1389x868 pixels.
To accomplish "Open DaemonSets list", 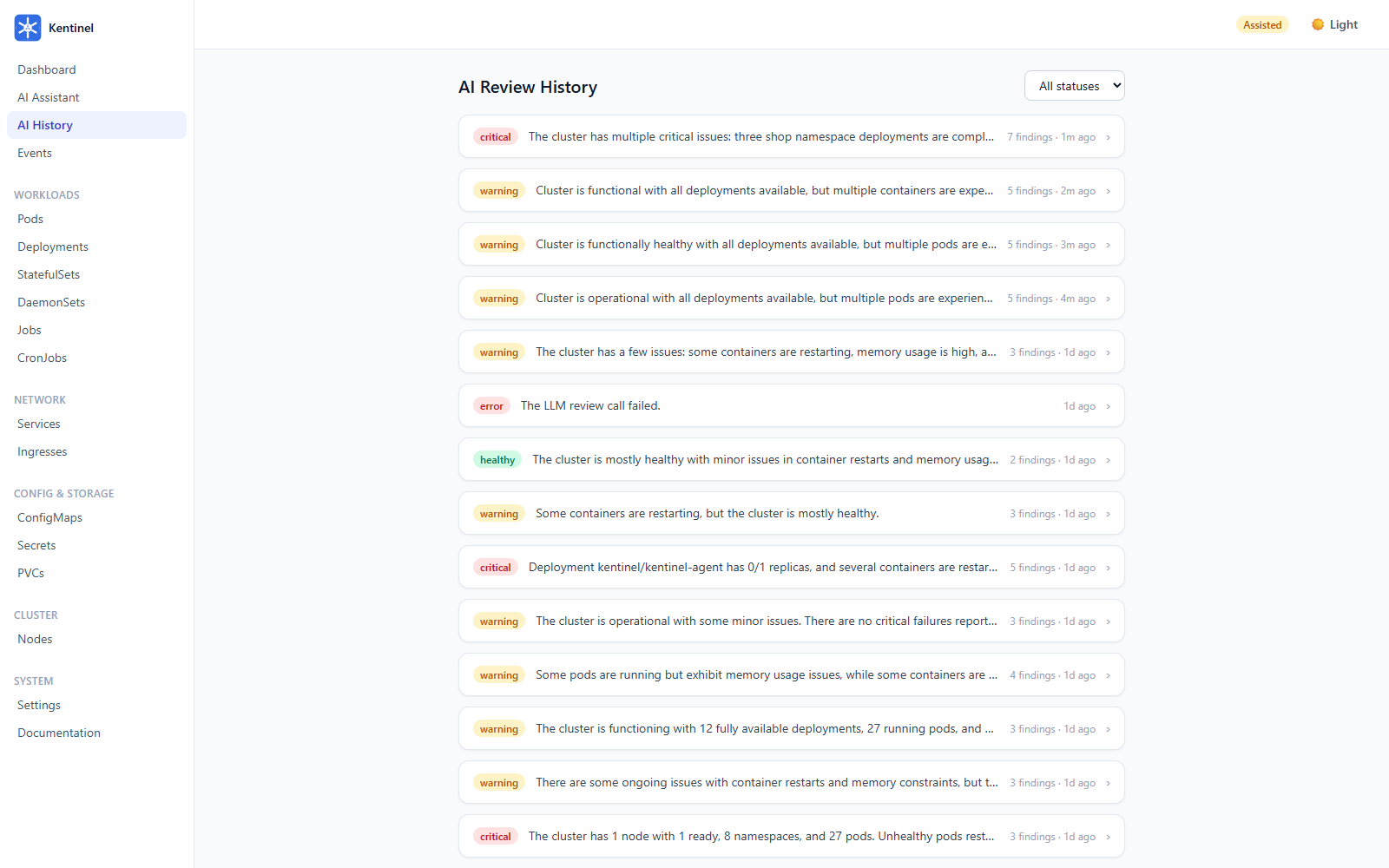I will point(96,302).
